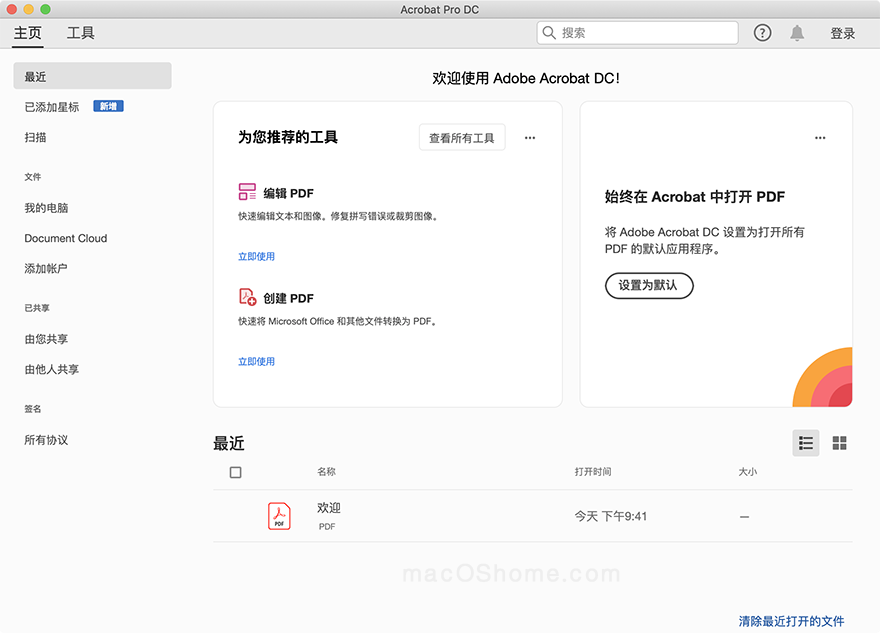The width and height of the screenshot is (880, 633).
Task: Click the 编辑 PDF tool title
Action: point(288,194)
